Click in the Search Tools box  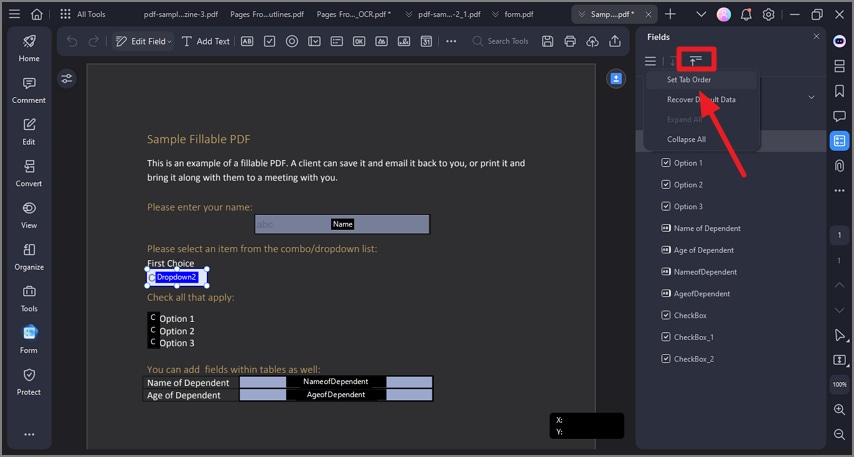501,41
